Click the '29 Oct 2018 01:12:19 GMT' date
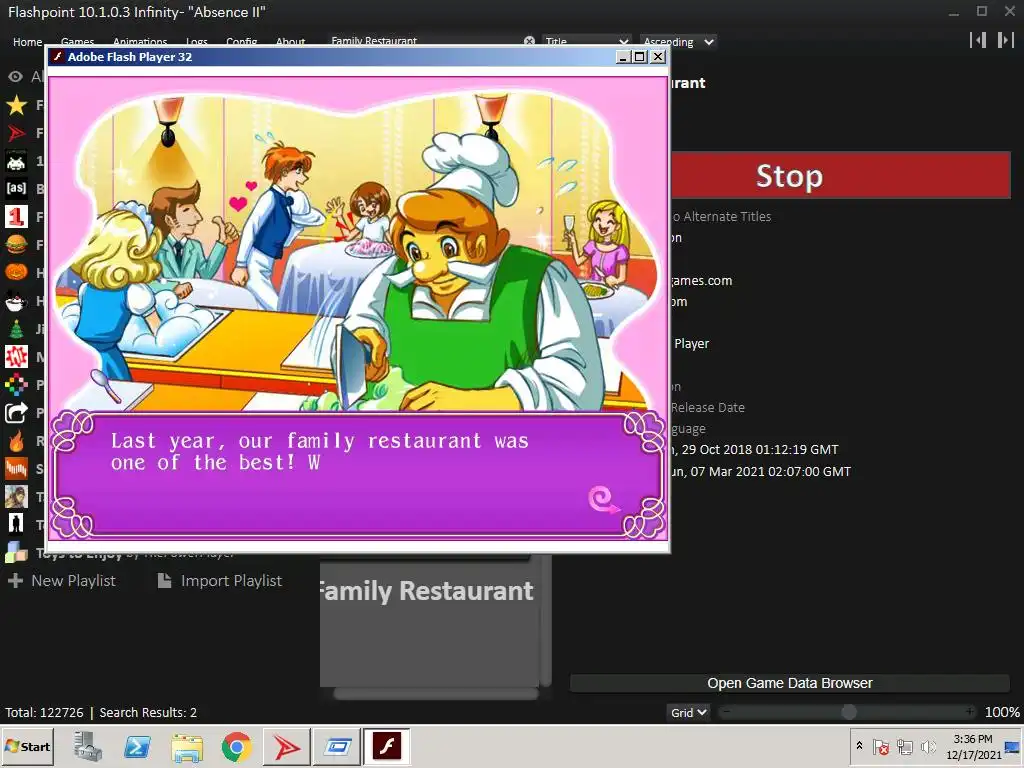The width and height of the screenshot is (1024, 768). click(760, 449)
